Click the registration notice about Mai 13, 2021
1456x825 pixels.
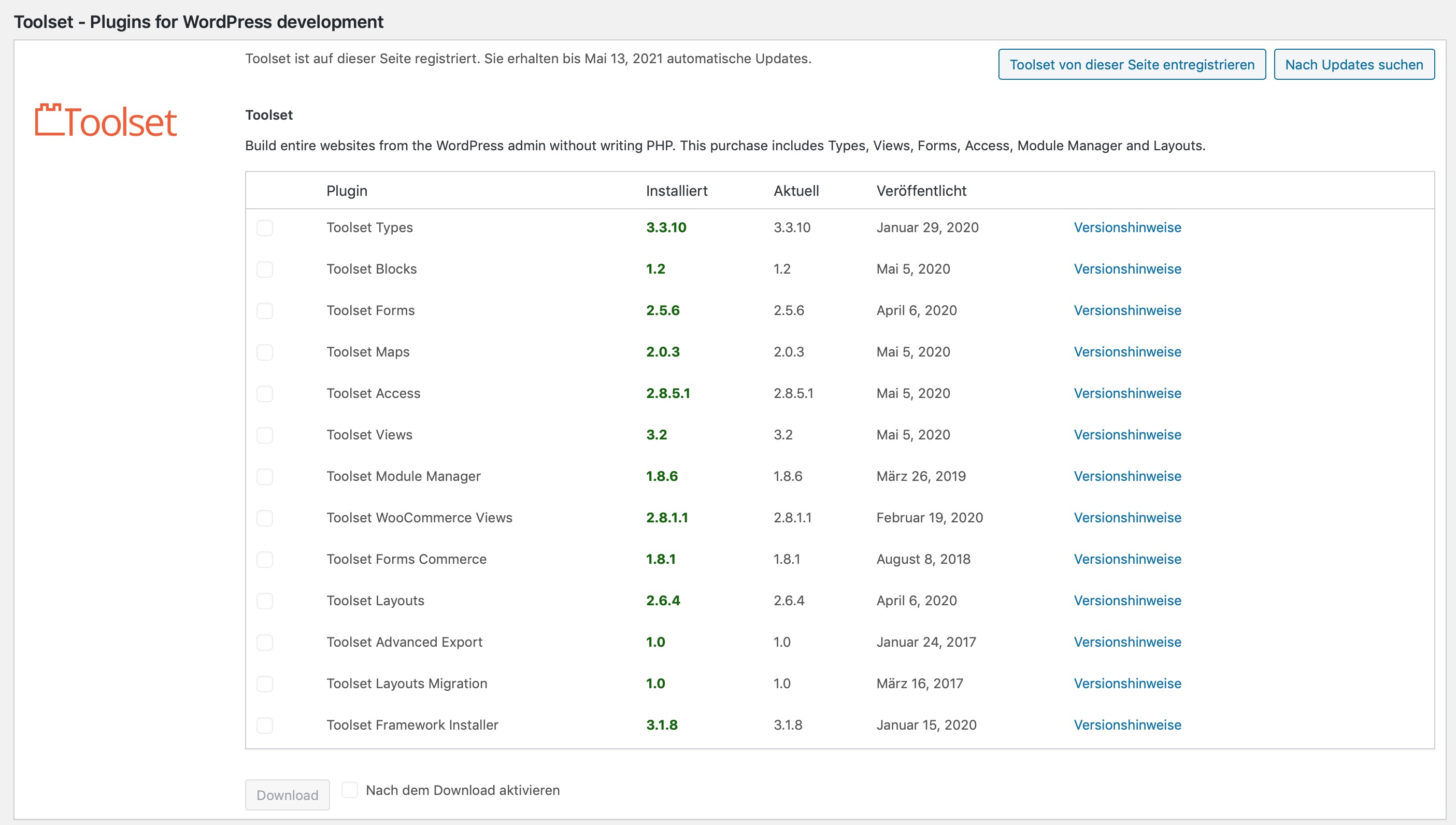point(528,59)
